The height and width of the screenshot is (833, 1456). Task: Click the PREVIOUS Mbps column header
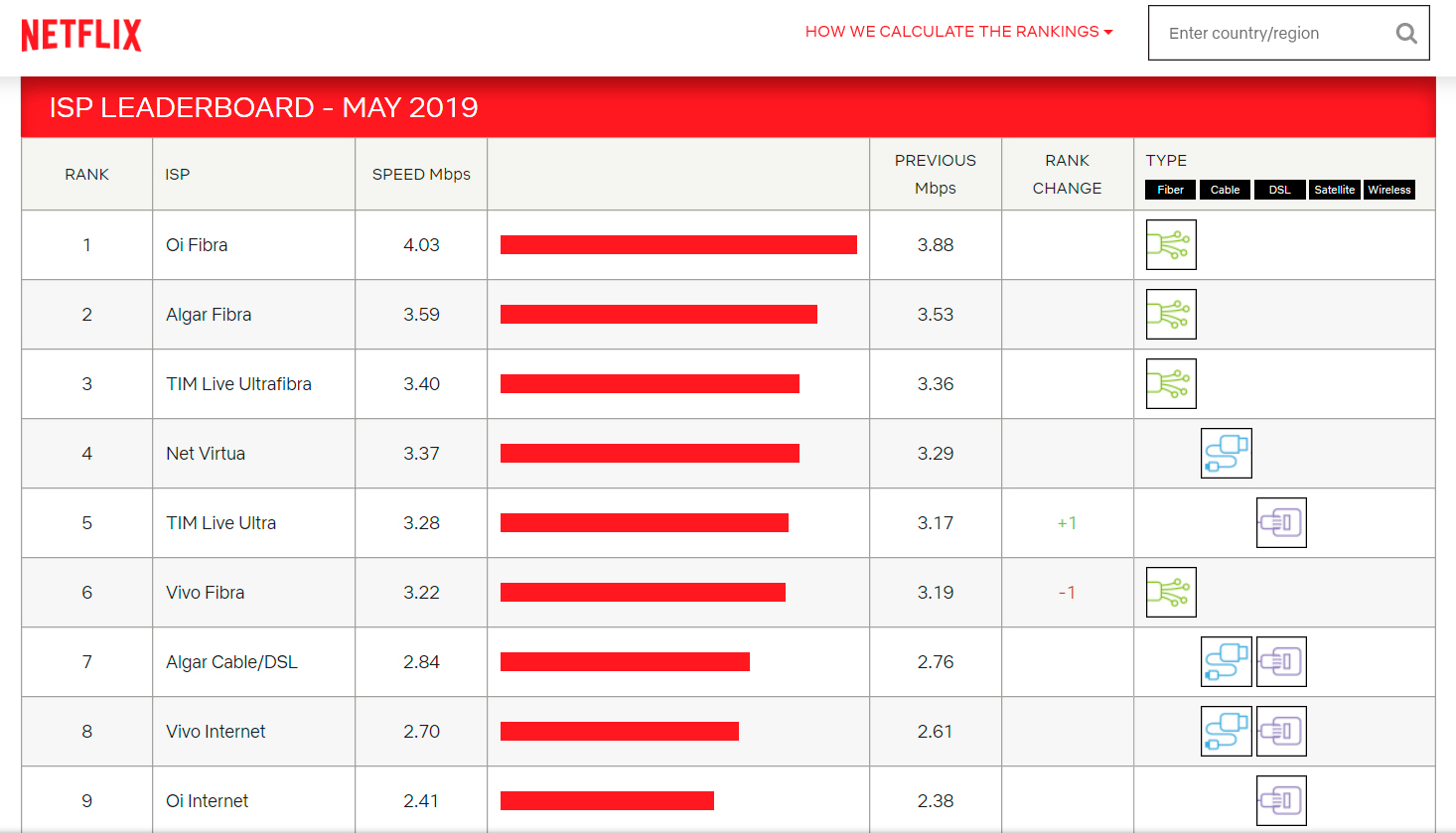tap(936, 174)
